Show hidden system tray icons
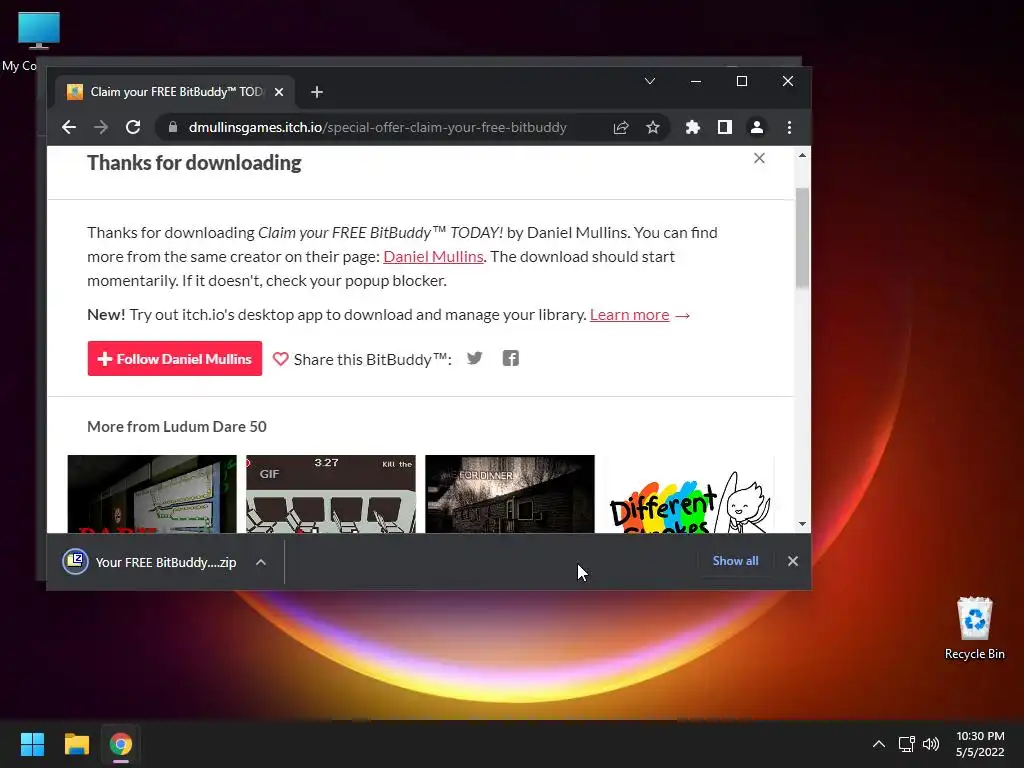 point(878,744)
